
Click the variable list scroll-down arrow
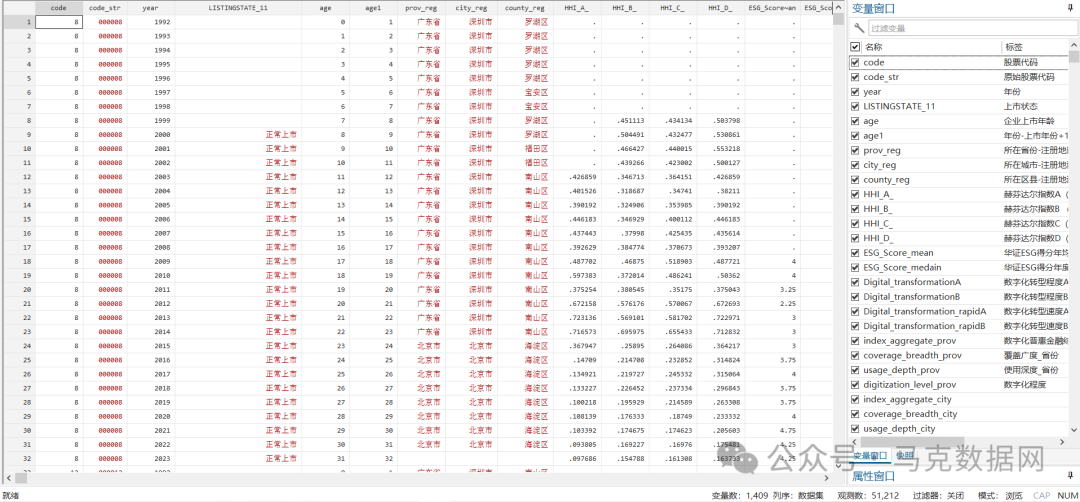pyautogui.click(x=1074, y=430)
